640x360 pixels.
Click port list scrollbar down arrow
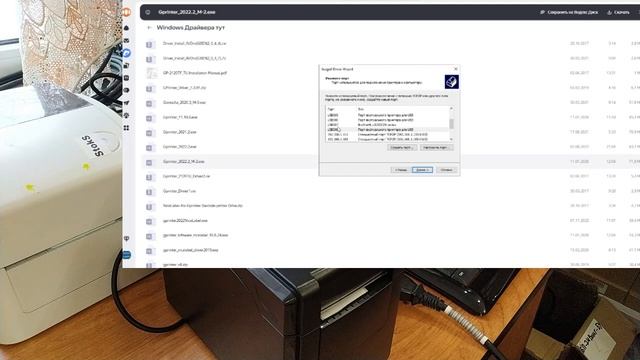tap(451, 139)
